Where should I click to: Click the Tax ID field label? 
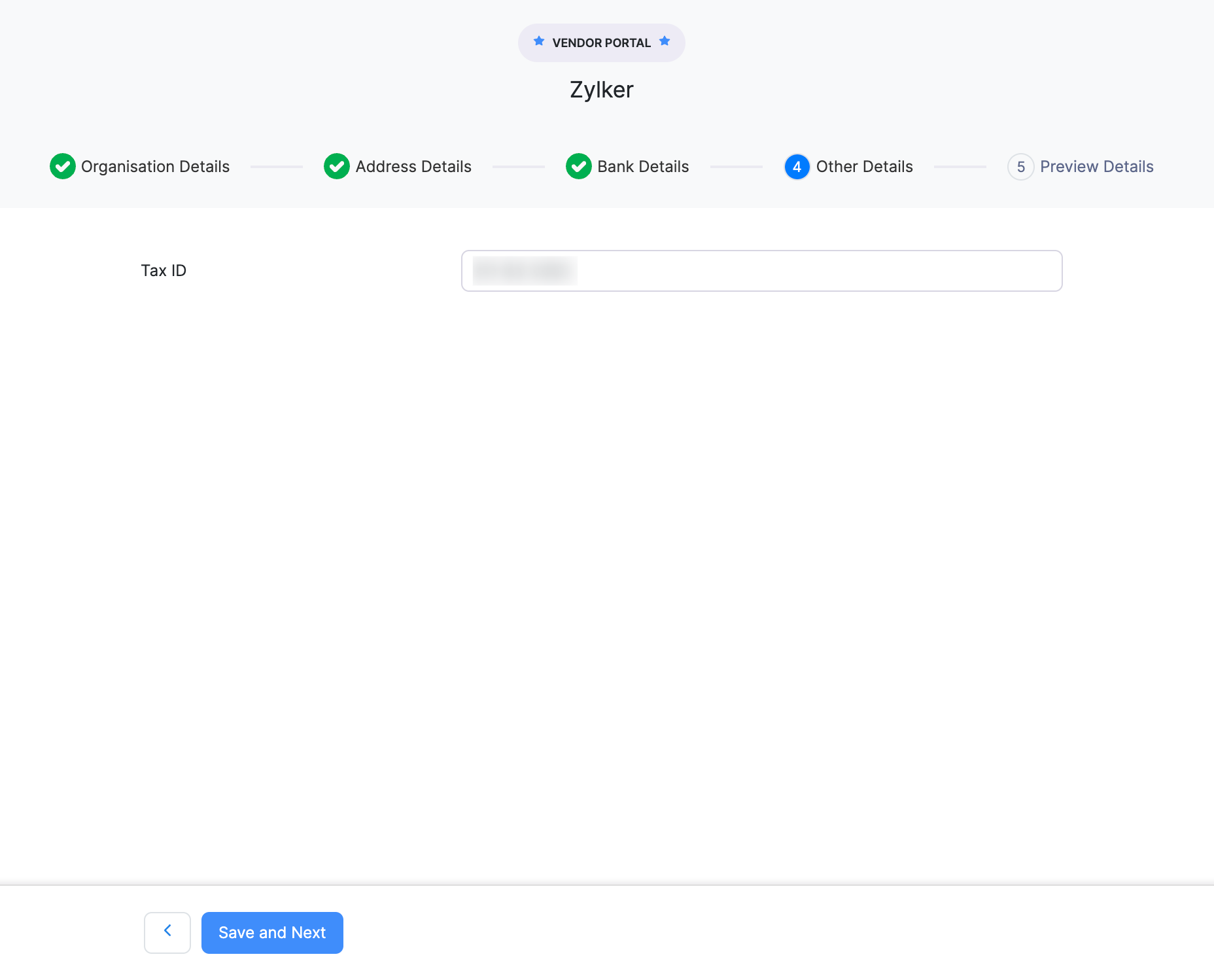[x=164, y=270]
